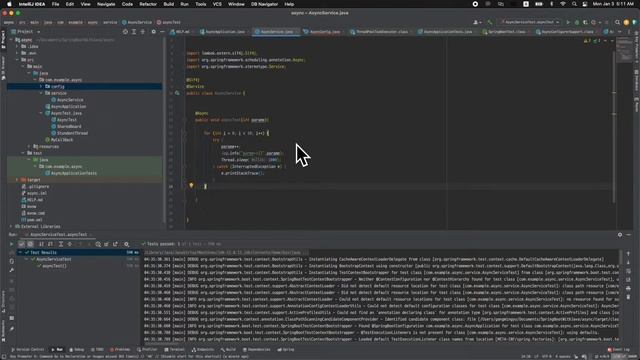Click the asyncTest() test result row
The height and width of the screenshot is (360, 640).
pyautogui.click(x=78, y=266)
